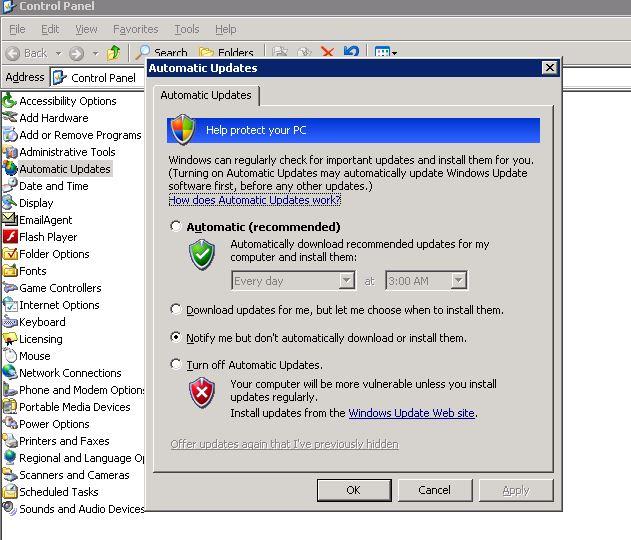Screen dimensions: 631x540
Task: Open the Tools menu
Action: click(x=186, y=29)
